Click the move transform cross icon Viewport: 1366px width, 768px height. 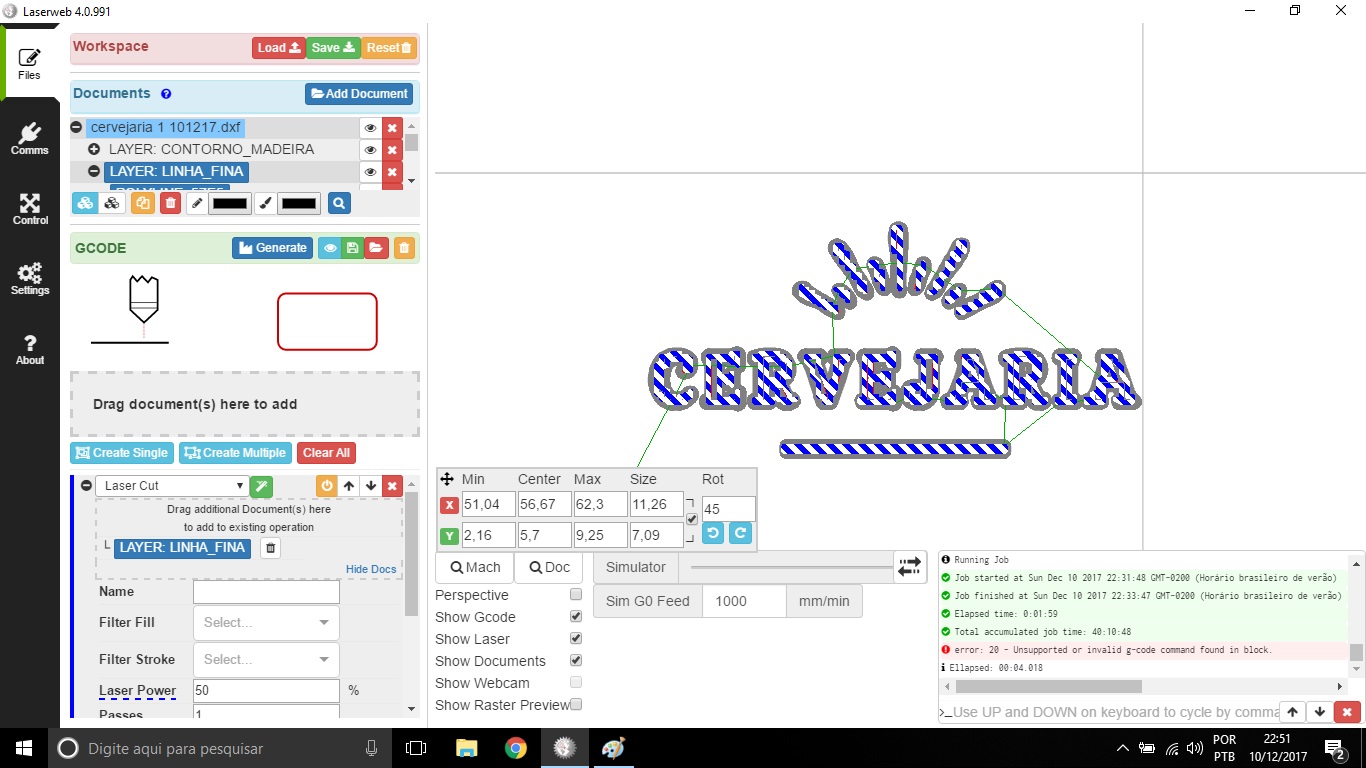447,479
